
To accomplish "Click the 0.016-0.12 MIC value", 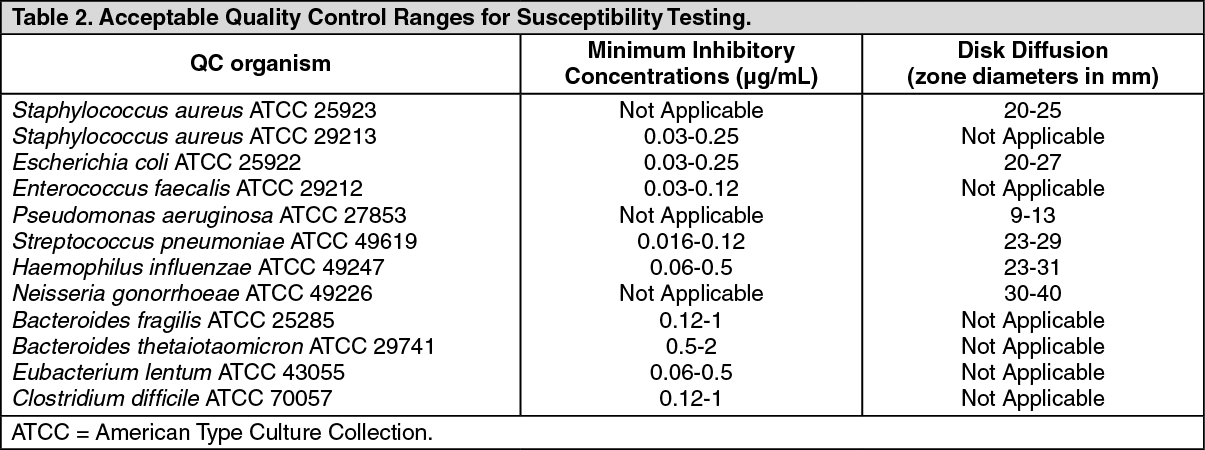I will (x=691, y=241).
